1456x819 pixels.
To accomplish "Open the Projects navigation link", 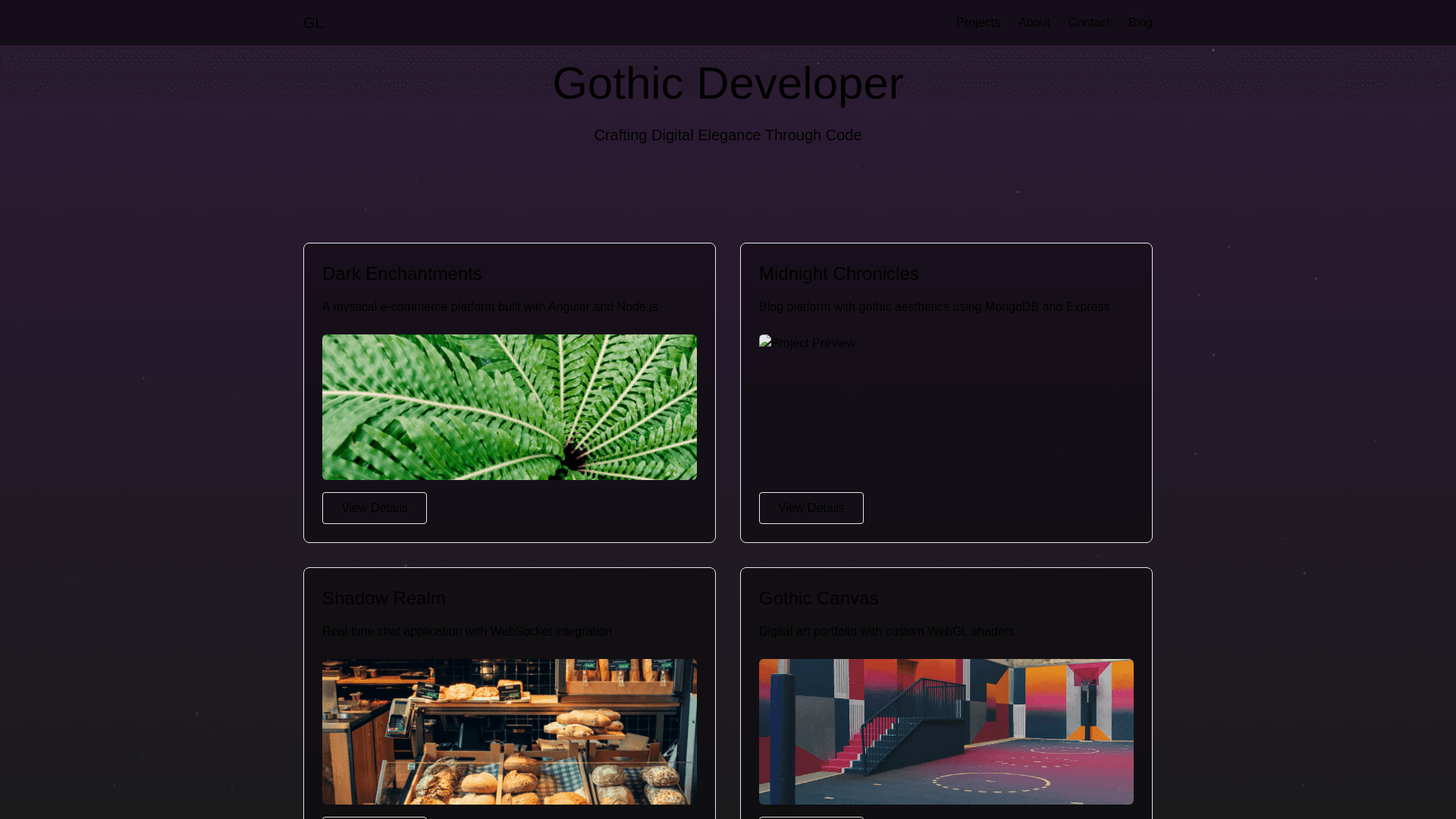I will click(x=977, y=23).
